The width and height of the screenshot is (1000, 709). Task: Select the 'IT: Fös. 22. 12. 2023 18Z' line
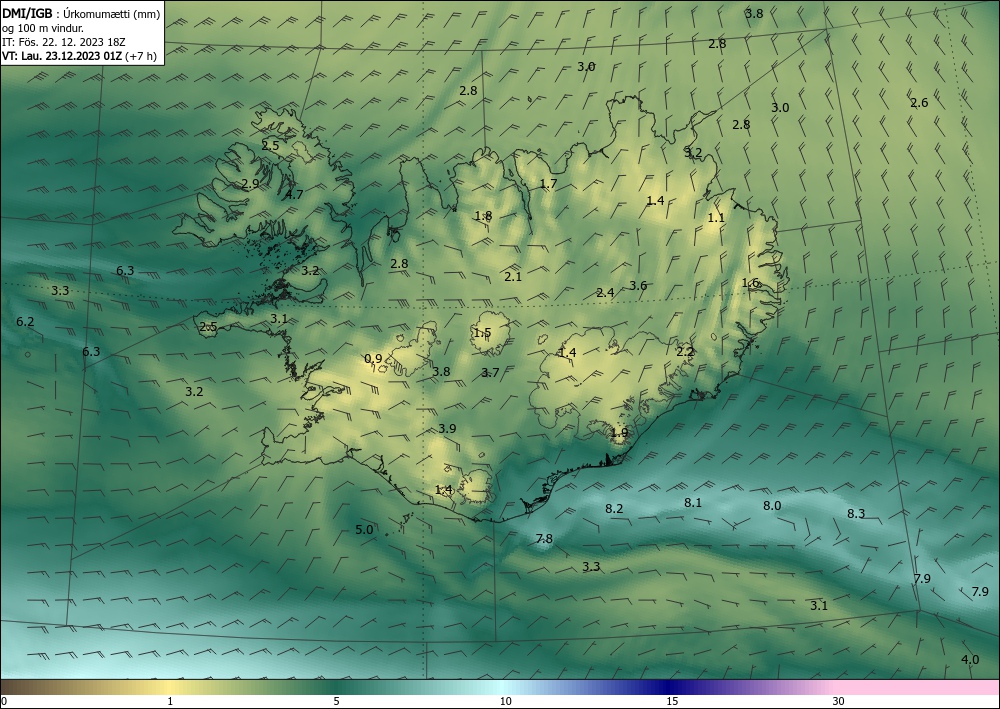[x=64, y=42]
